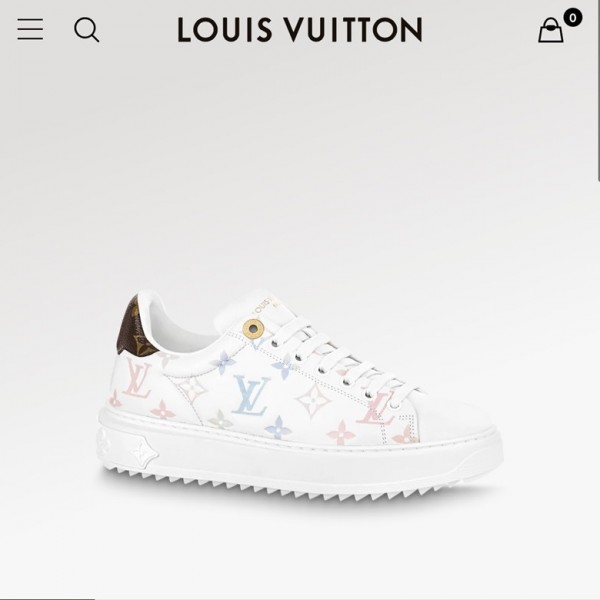The width and height of the screenshot is (600, 600).
Task: Click the cart count badge showing 0
Action: (x=572, y=18)
